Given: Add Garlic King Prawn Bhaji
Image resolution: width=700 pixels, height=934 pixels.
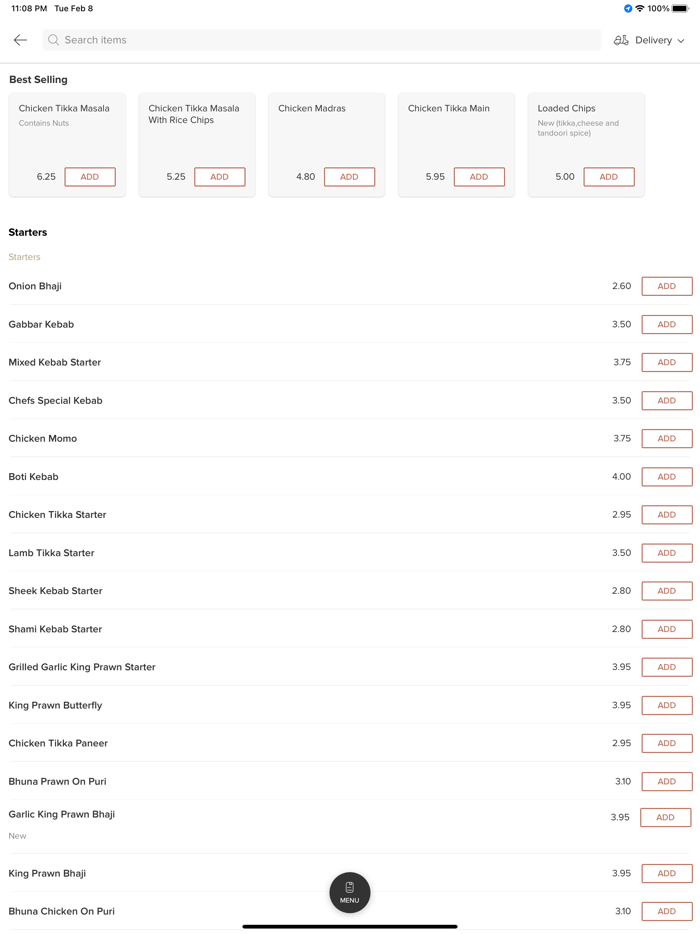Looking at the screenshot, I should point(665,817).
